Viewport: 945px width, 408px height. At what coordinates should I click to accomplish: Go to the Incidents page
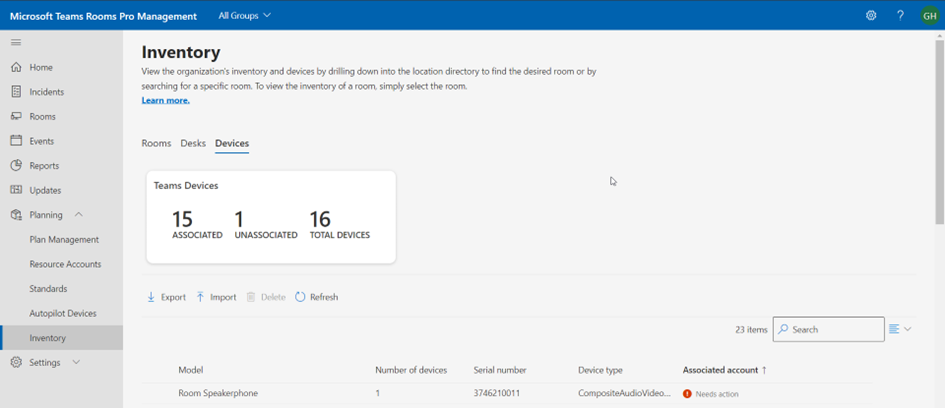point(46,92)
